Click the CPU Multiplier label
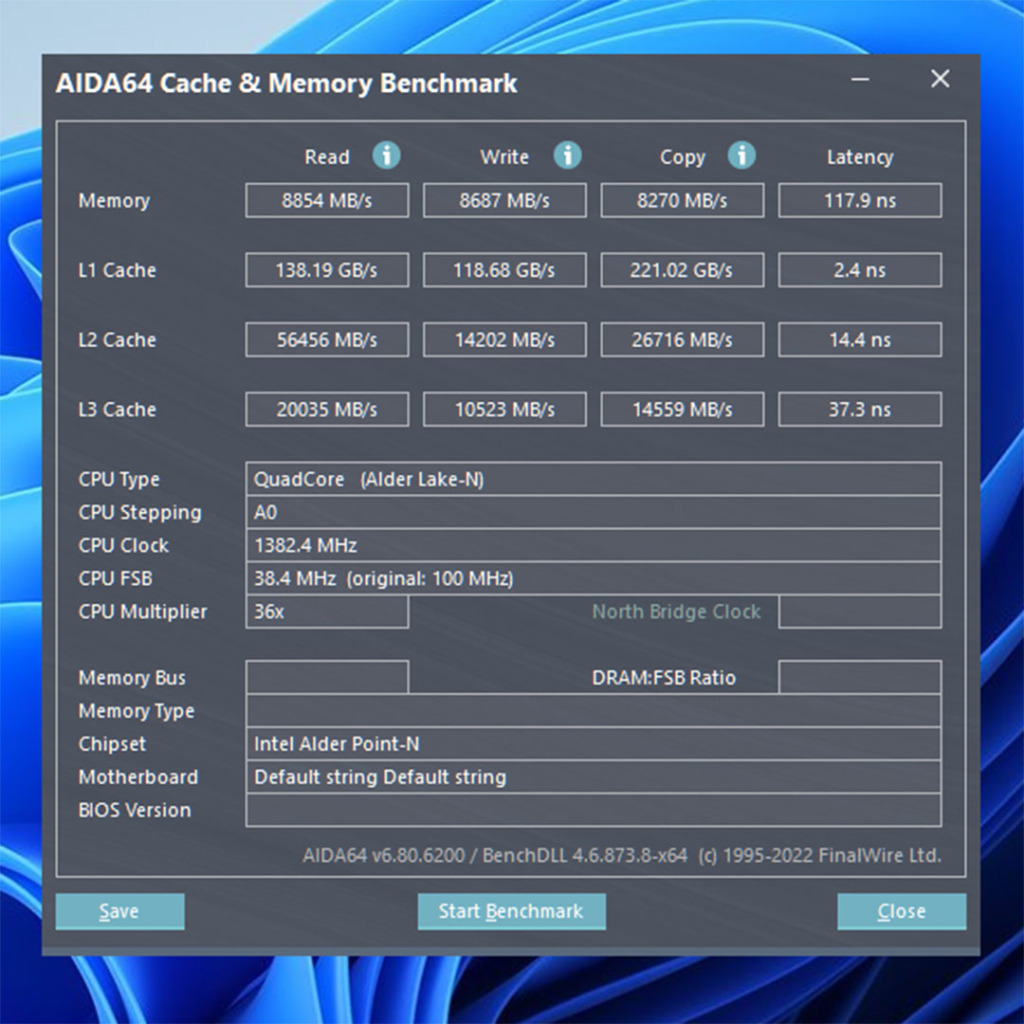This screenshot has height=1024, width=1024. [x=142, y=612]
